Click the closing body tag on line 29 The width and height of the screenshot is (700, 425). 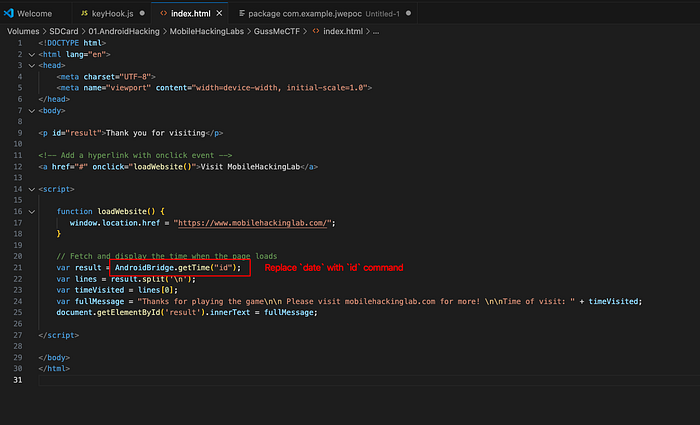click(x=54, y=358)
